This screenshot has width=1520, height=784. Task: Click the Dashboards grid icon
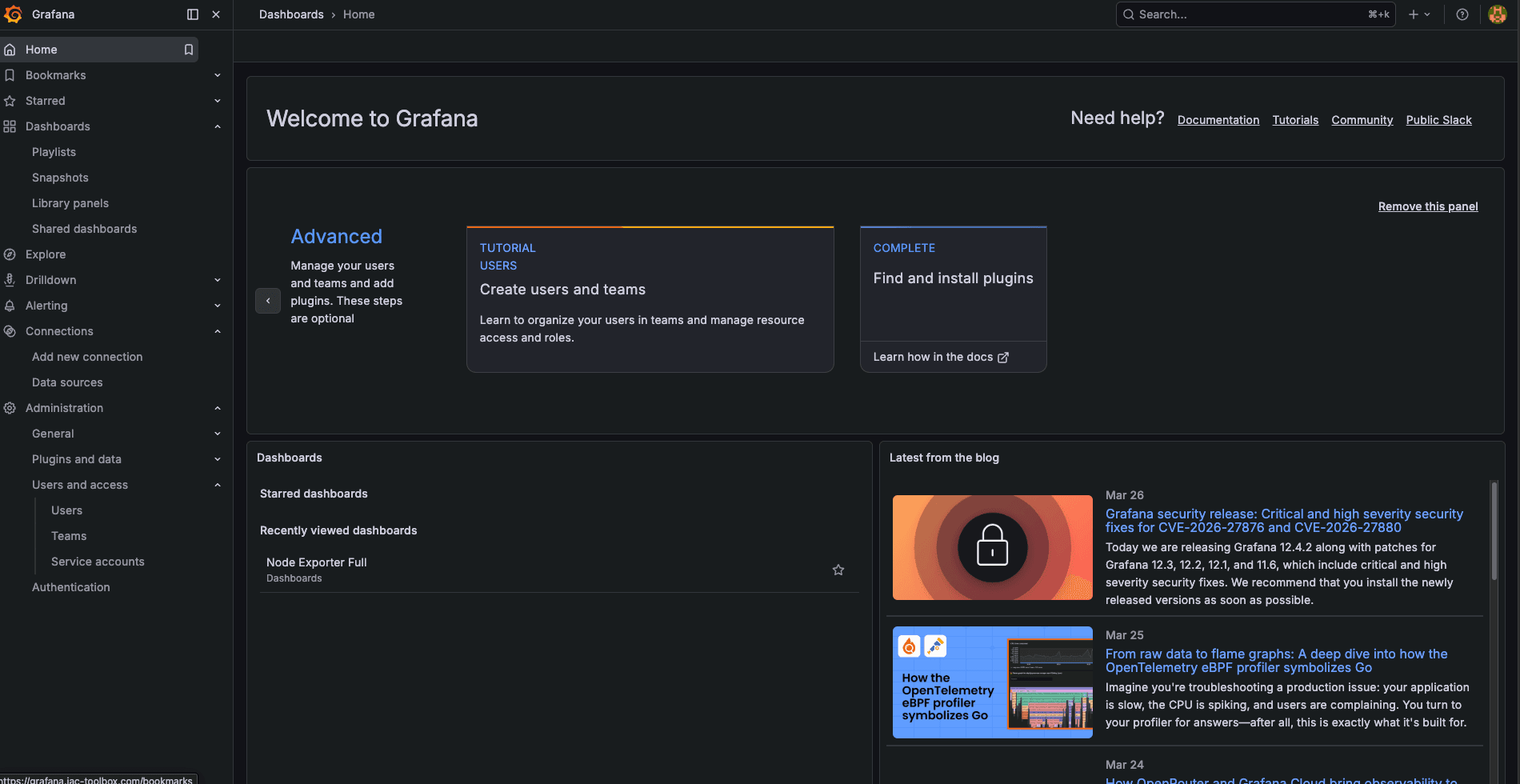(10, 126)
